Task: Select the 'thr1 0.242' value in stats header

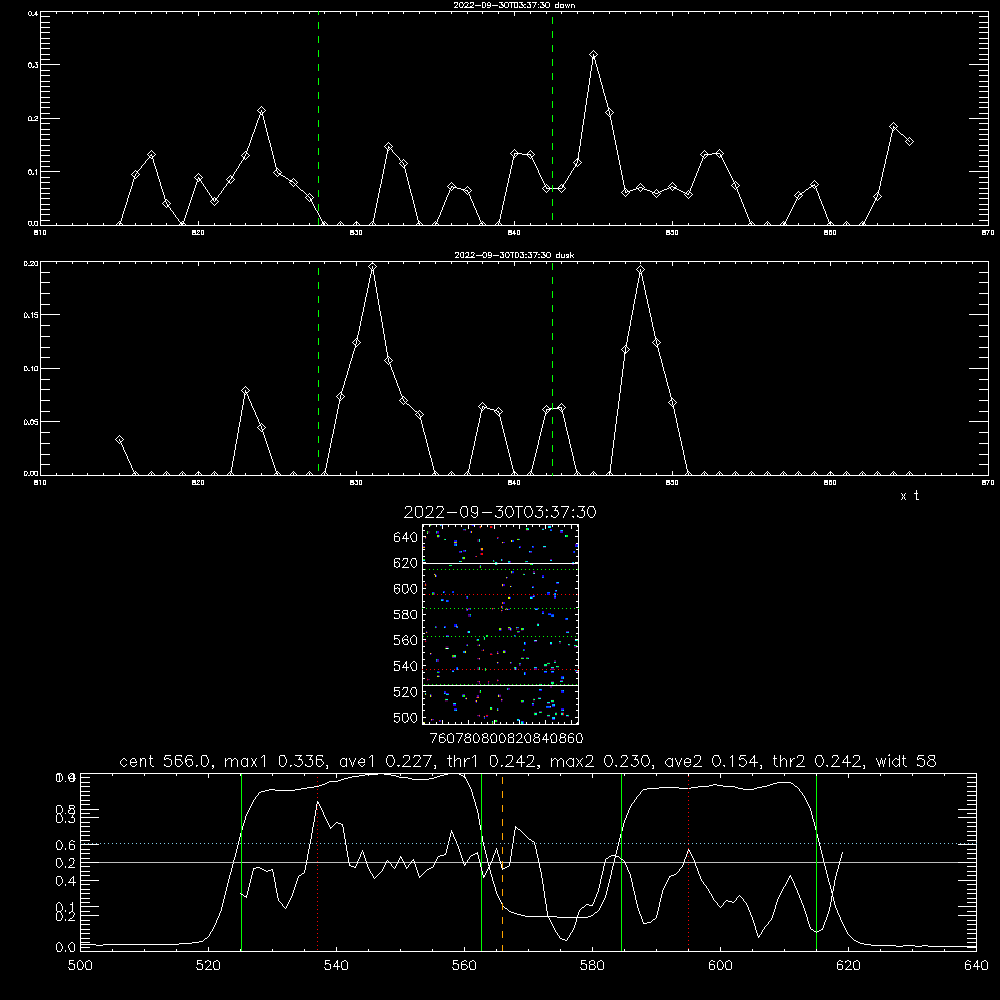Action: click(x=496, y=761)
